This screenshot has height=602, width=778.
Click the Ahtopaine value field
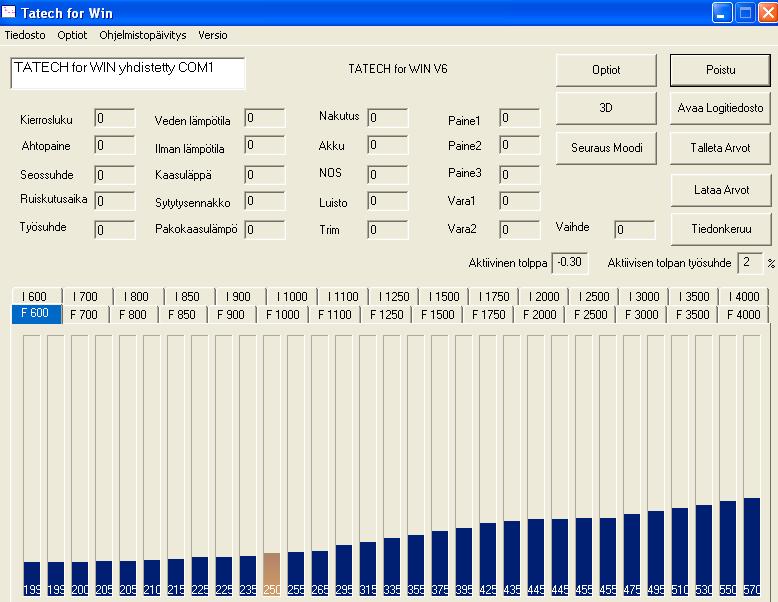115,145
